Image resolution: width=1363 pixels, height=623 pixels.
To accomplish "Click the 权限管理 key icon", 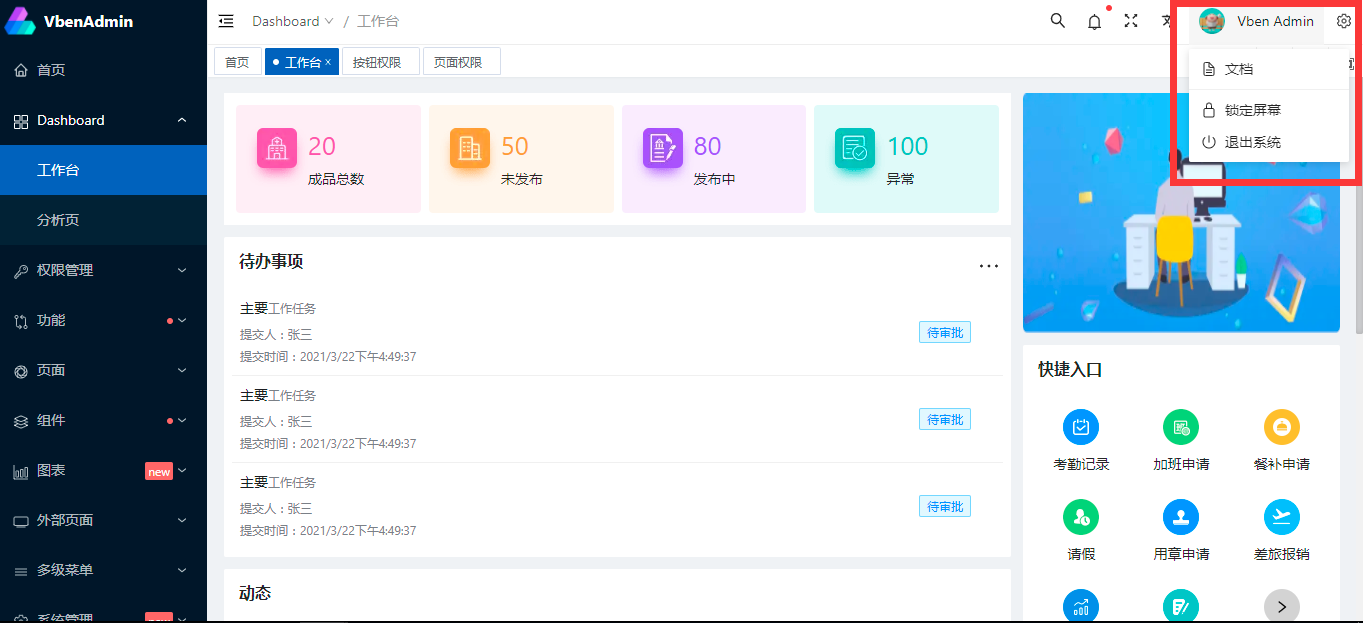I will tap(21, 270).
